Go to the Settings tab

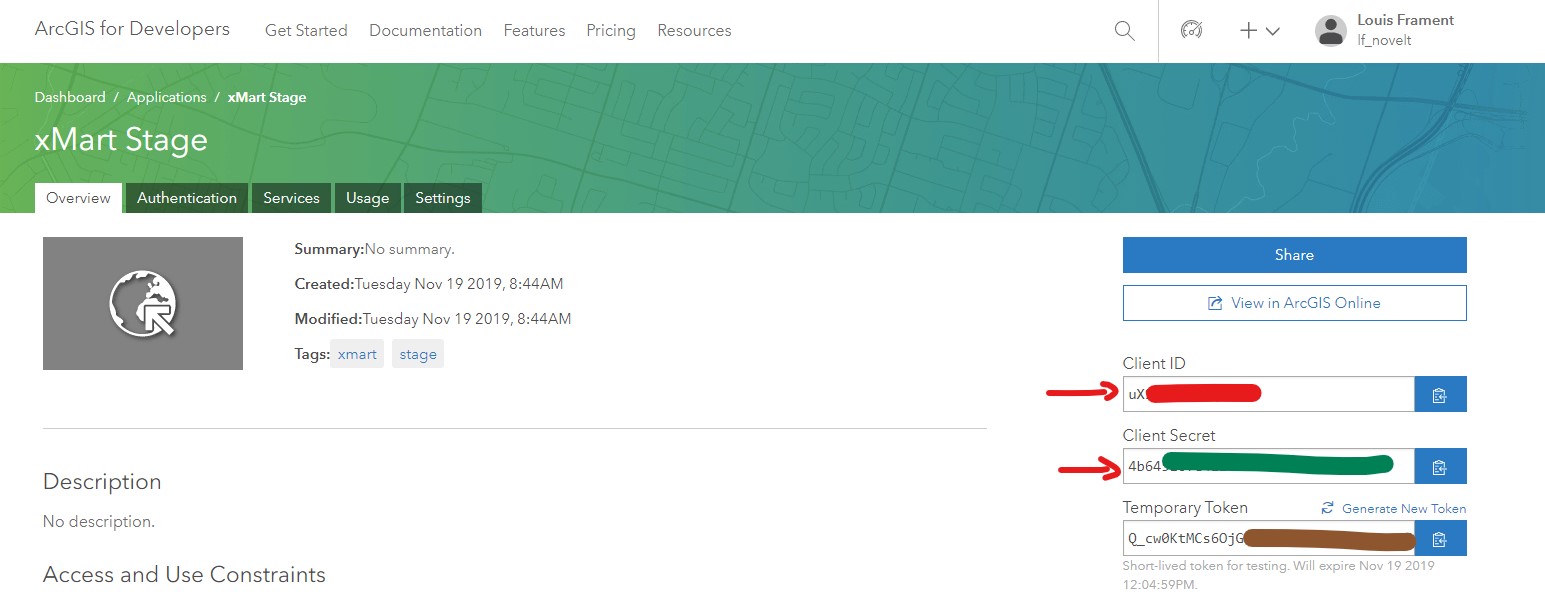coord(443,198)
